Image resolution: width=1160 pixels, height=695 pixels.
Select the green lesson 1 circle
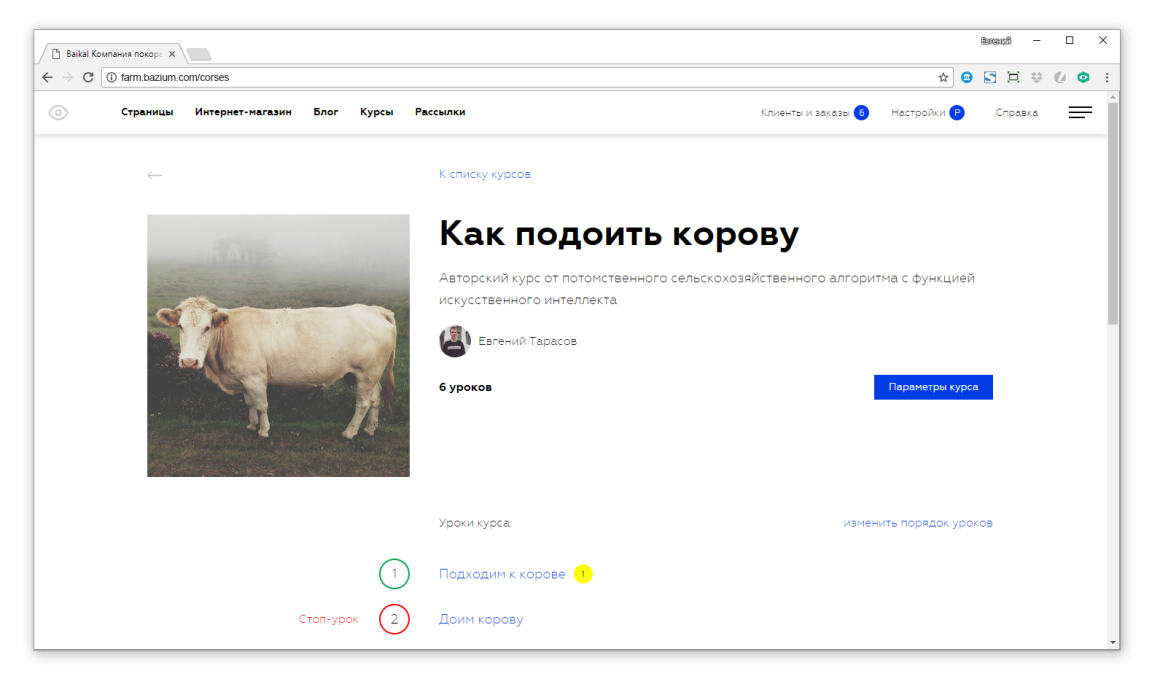tap(394, 574)
